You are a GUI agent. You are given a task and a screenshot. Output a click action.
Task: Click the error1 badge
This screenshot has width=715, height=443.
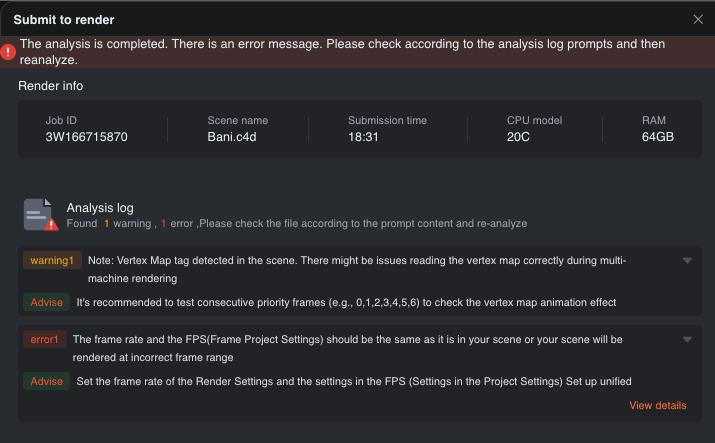tap(44, 340)
